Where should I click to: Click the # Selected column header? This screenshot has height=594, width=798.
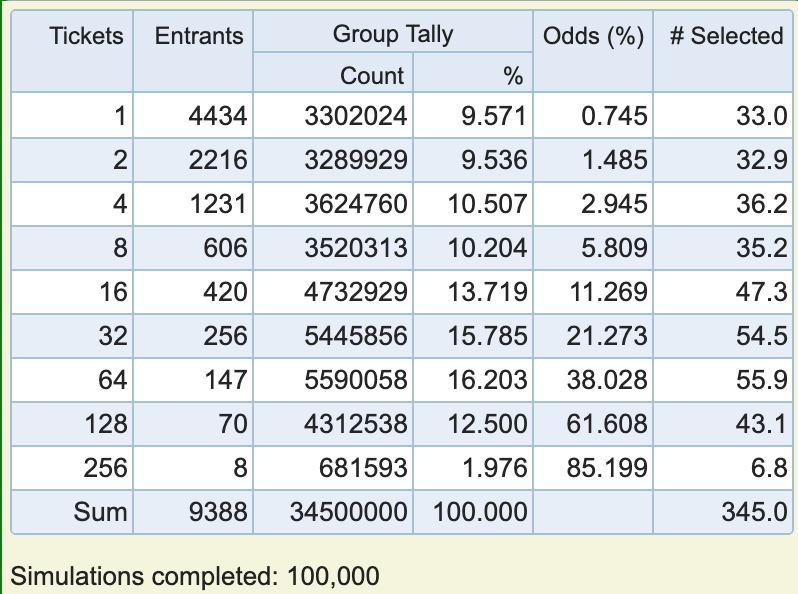pos(727,36)
